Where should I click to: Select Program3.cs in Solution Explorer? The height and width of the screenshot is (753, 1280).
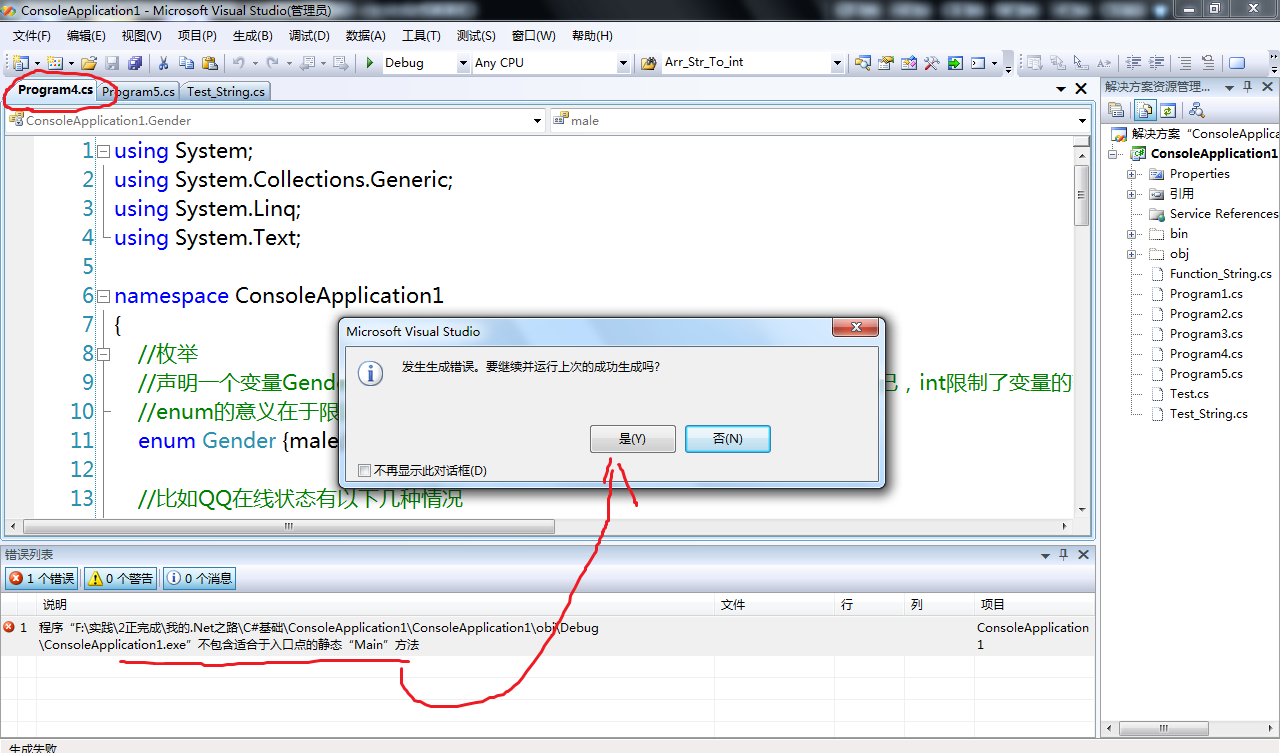click(1206, 334)
